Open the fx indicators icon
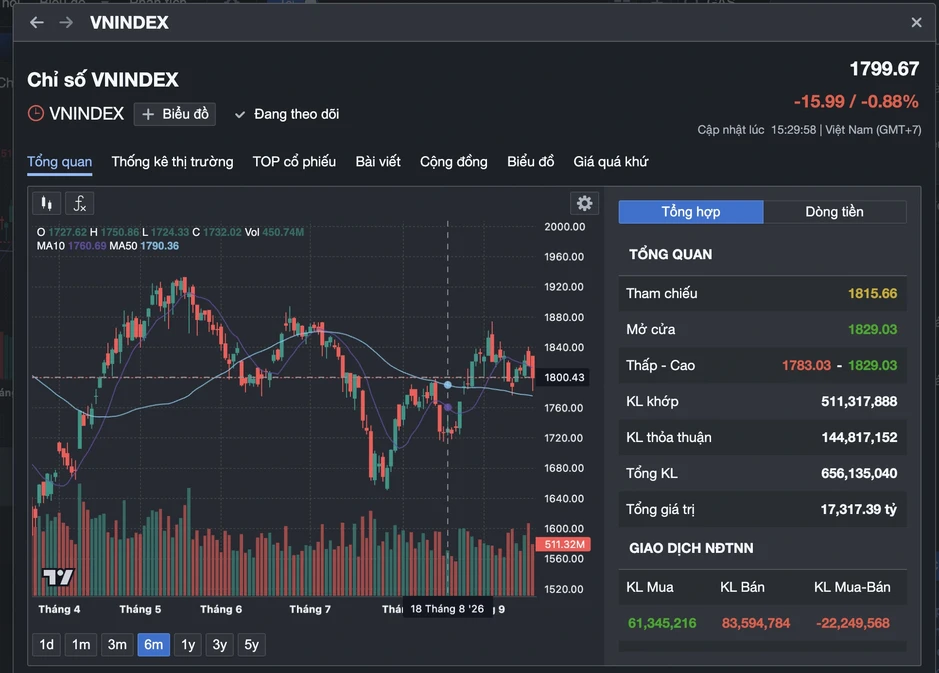939x673 pixels. click(80, 204)
